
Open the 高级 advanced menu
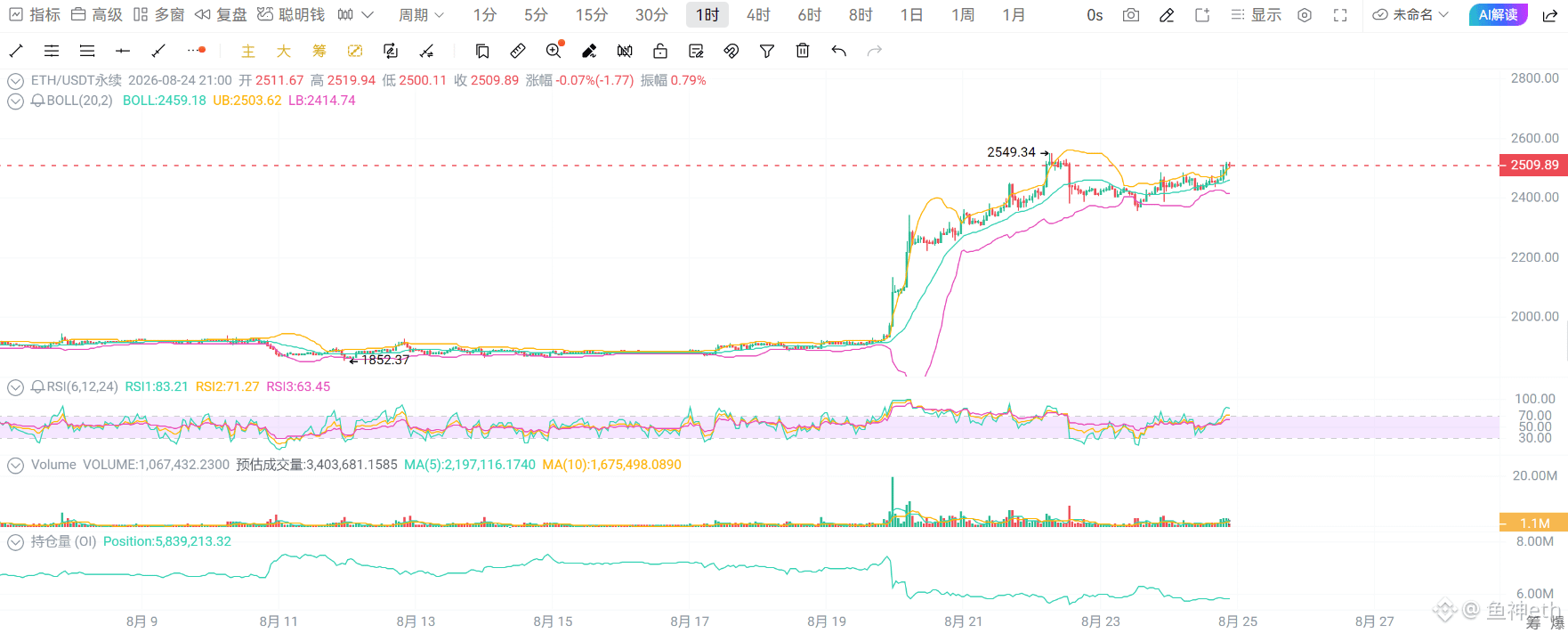(96, 15)
